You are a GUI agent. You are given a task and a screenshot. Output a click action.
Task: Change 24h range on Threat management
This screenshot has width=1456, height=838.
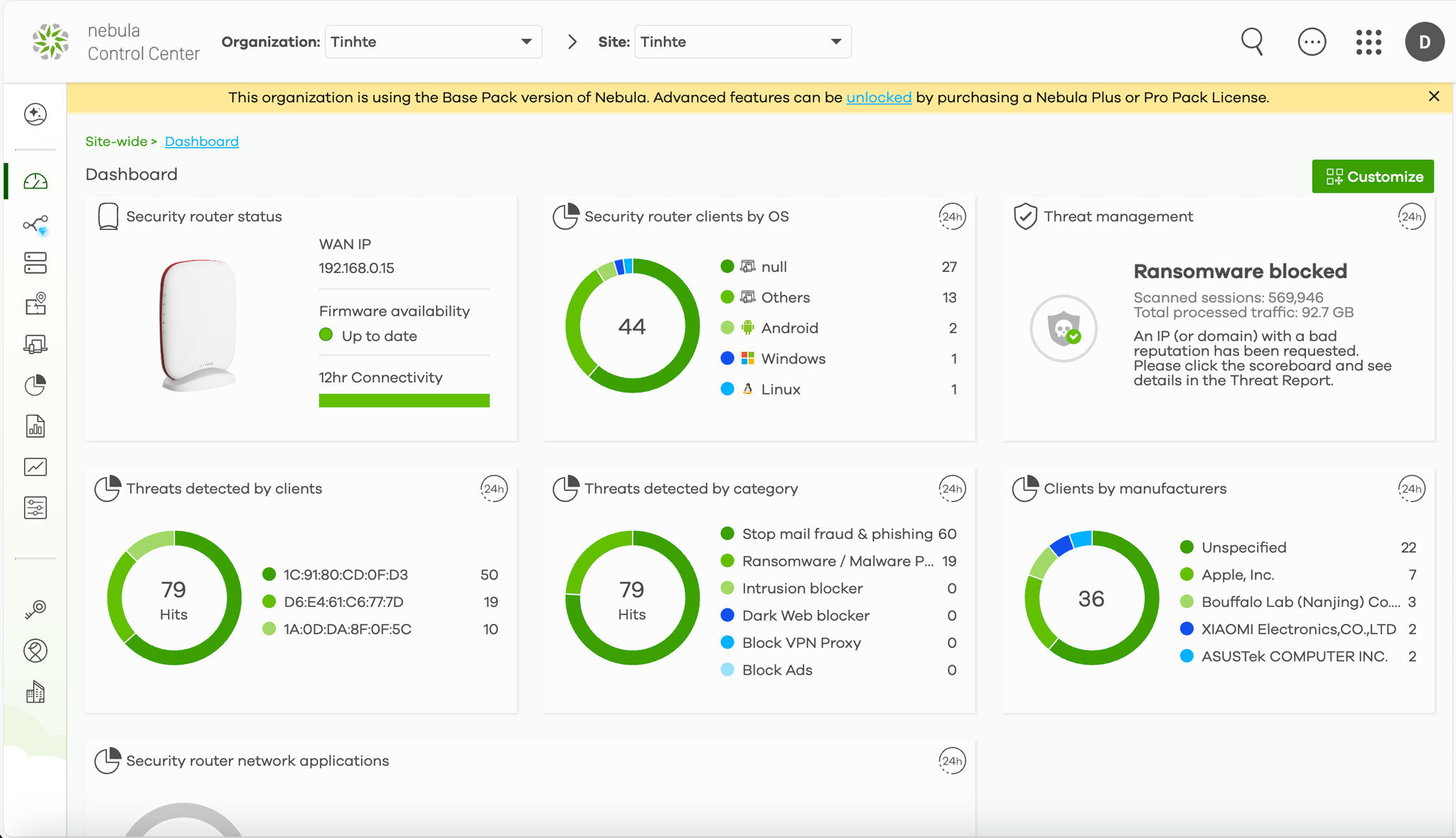click(1411, 217)
